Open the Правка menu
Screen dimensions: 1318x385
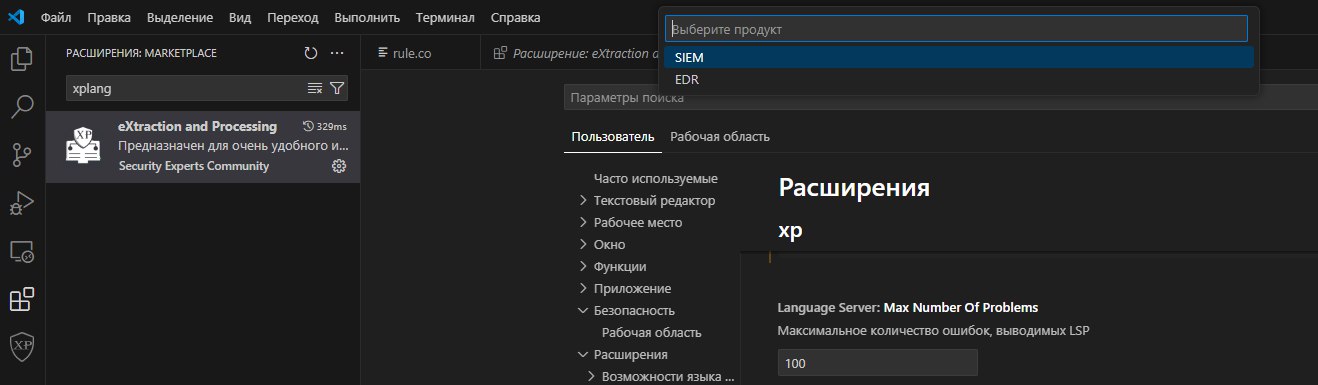109,18
